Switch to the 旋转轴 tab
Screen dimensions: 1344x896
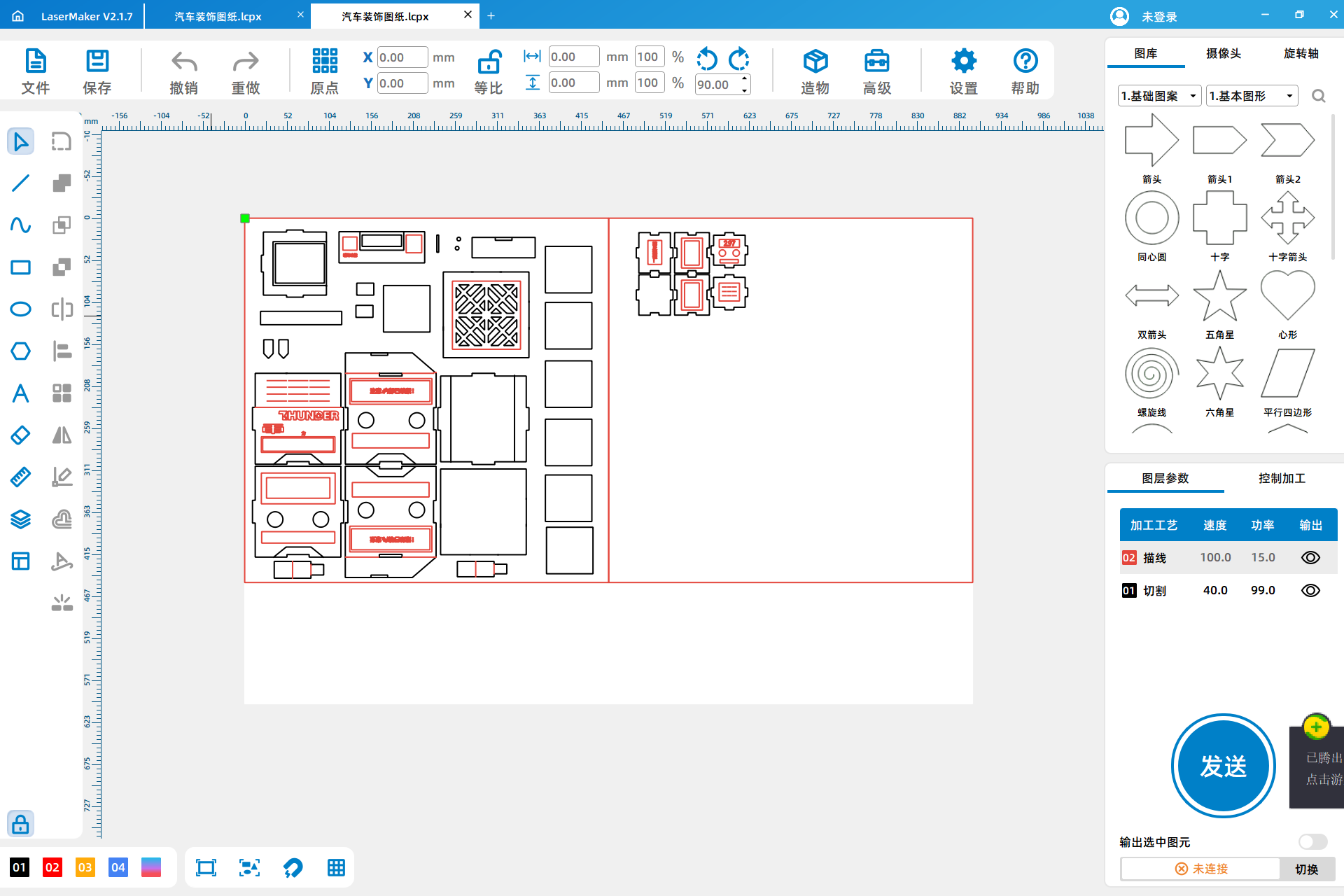point(1301,53)
